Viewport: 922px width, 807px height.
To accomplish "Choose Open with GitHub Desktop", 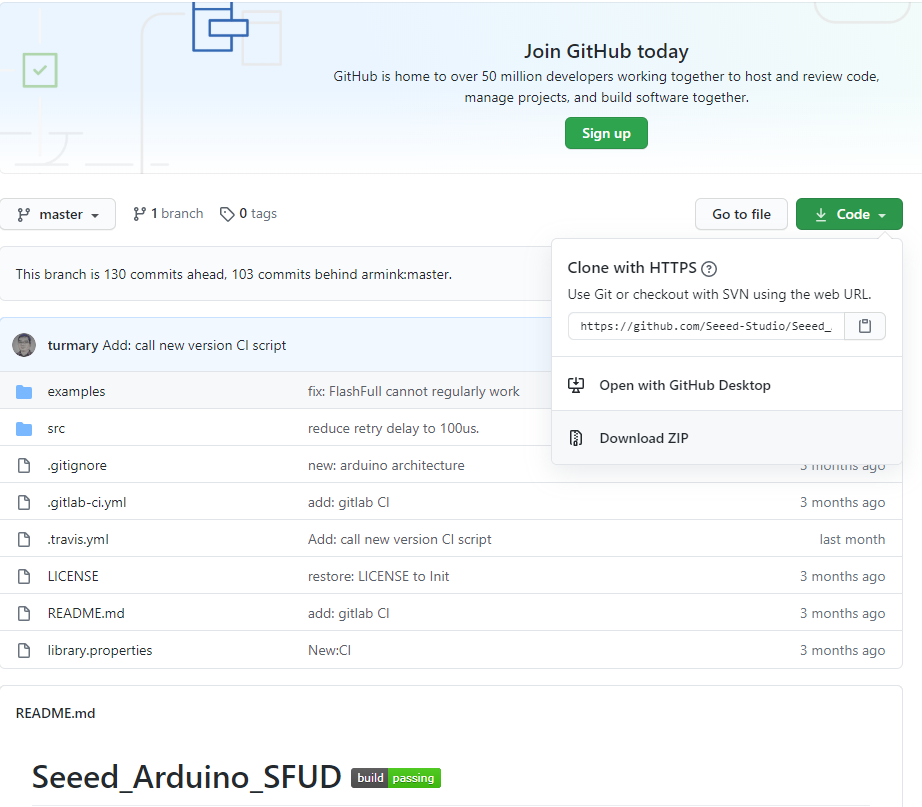I will (684, 385).
